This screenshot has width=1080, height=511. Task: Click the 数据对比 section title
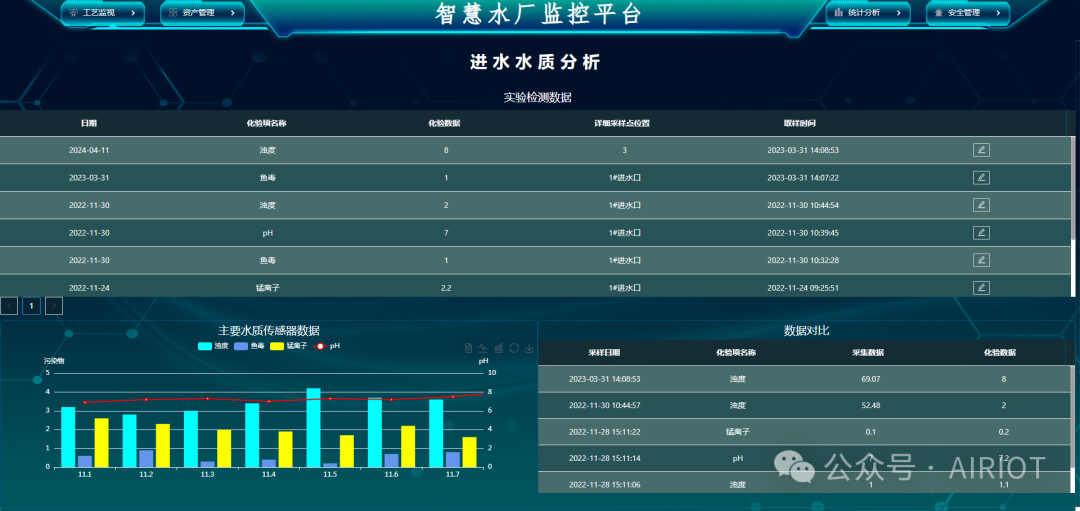807,331
